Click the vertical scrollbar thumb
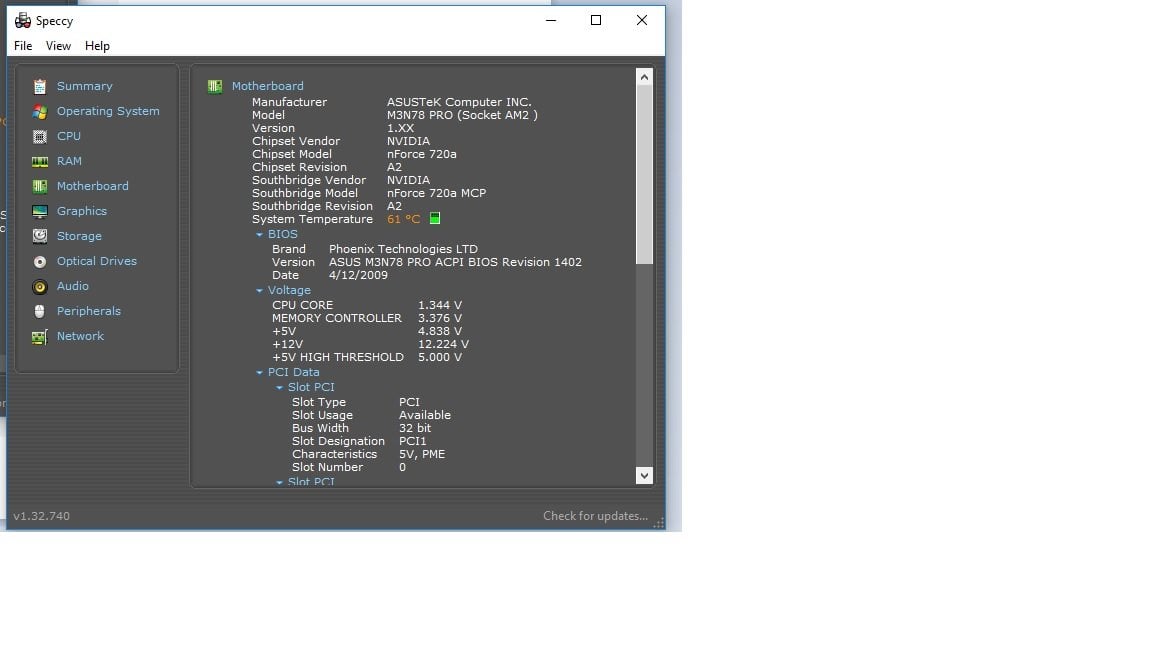Screen dimensions: 1152x648 pyautogui.click(x=644, y=174)
